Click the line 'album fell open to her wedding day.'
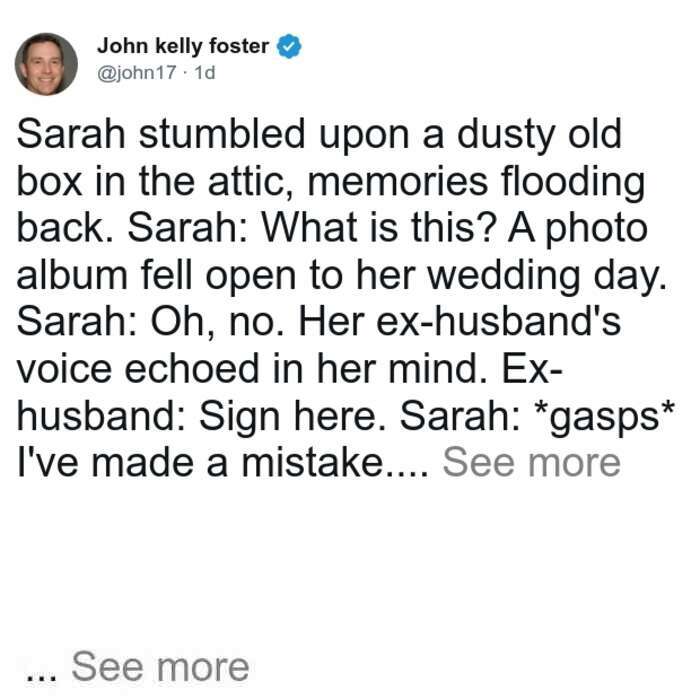The height and width of the screenshot is (700, 700). 342,275
